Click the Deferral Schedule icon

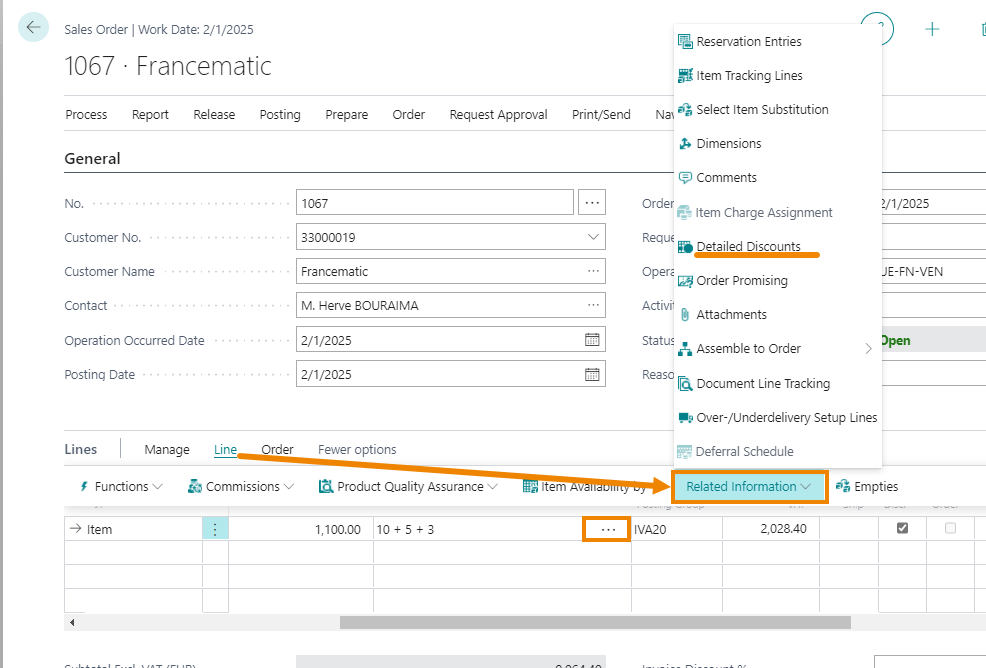click(684, 452)
